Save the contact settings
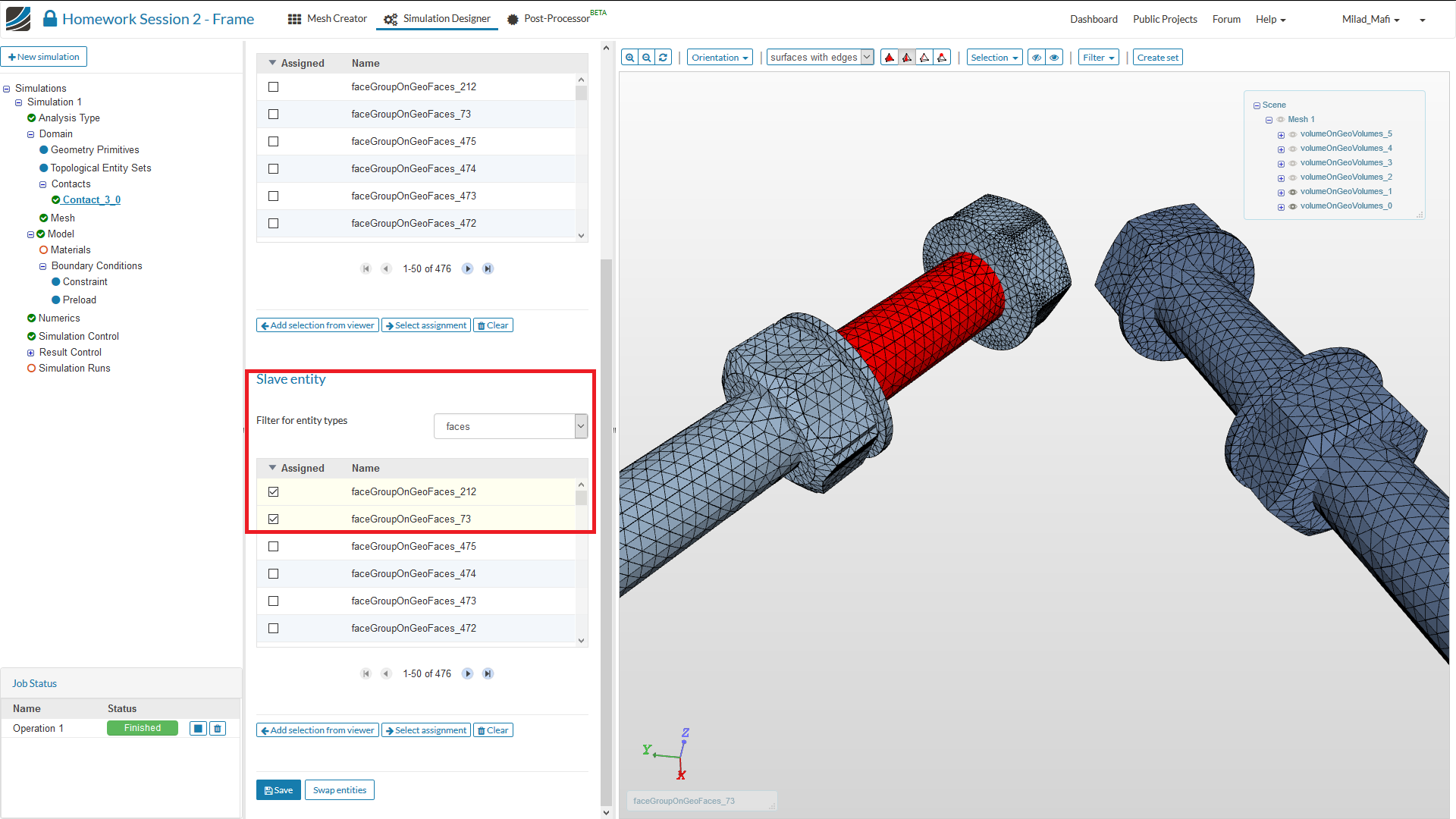1456x819 pixels. click(x=278, y=790)
